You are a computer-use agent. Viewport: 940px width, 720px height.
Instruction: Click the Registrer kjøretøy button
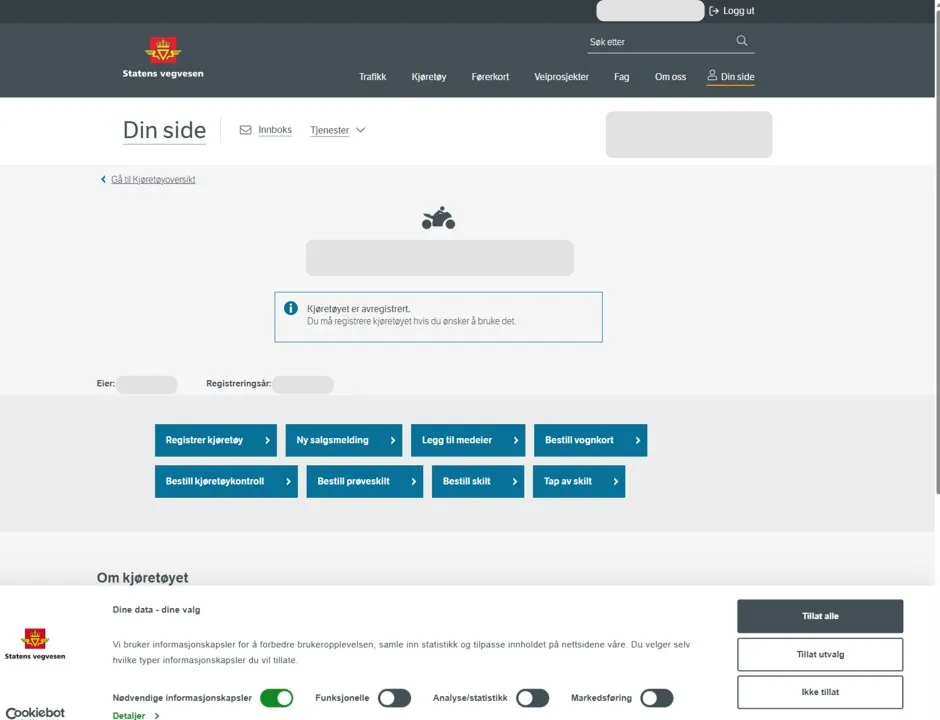coord(217,440)
